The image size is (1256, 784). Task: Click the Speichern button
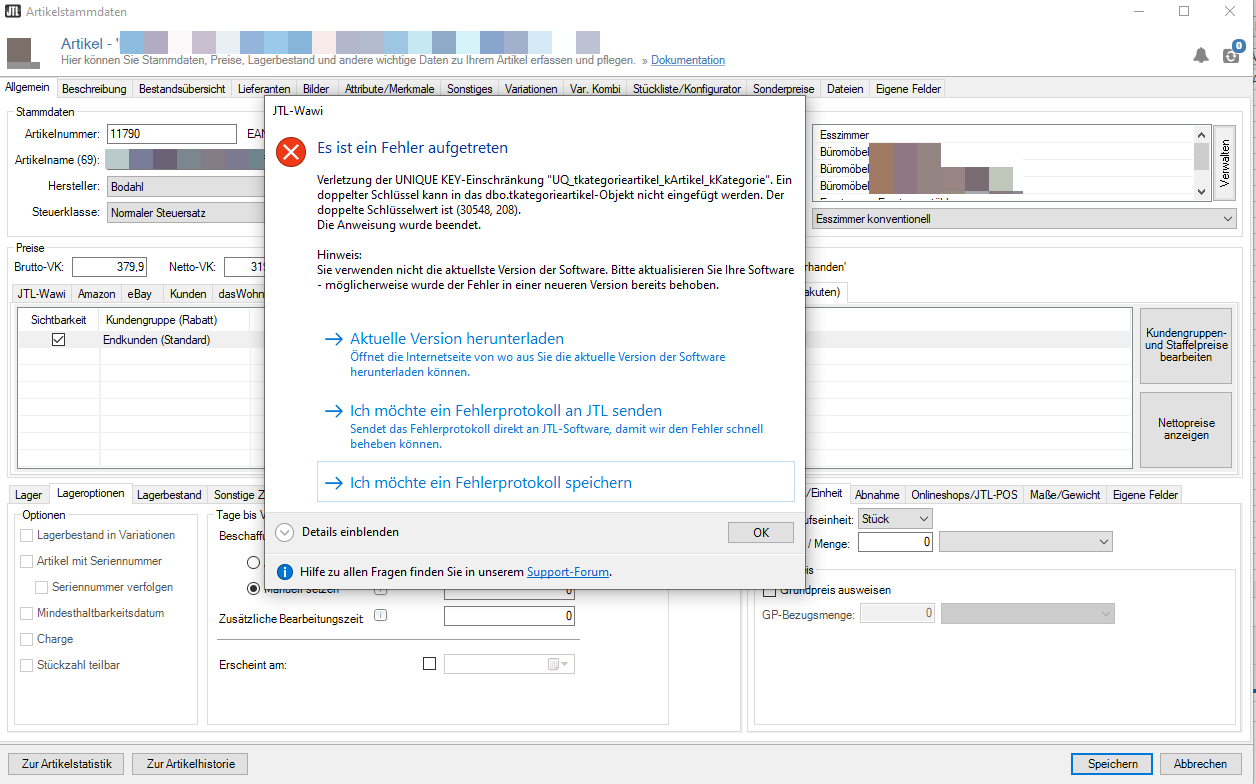coord(1113,764)
